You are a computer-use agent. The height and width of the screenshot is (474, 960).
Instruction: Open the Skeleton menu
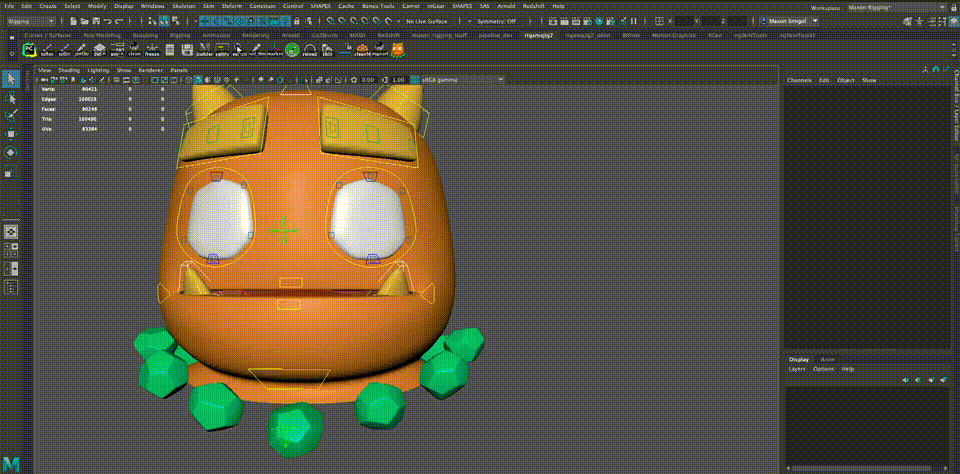[x=184, y=6]
